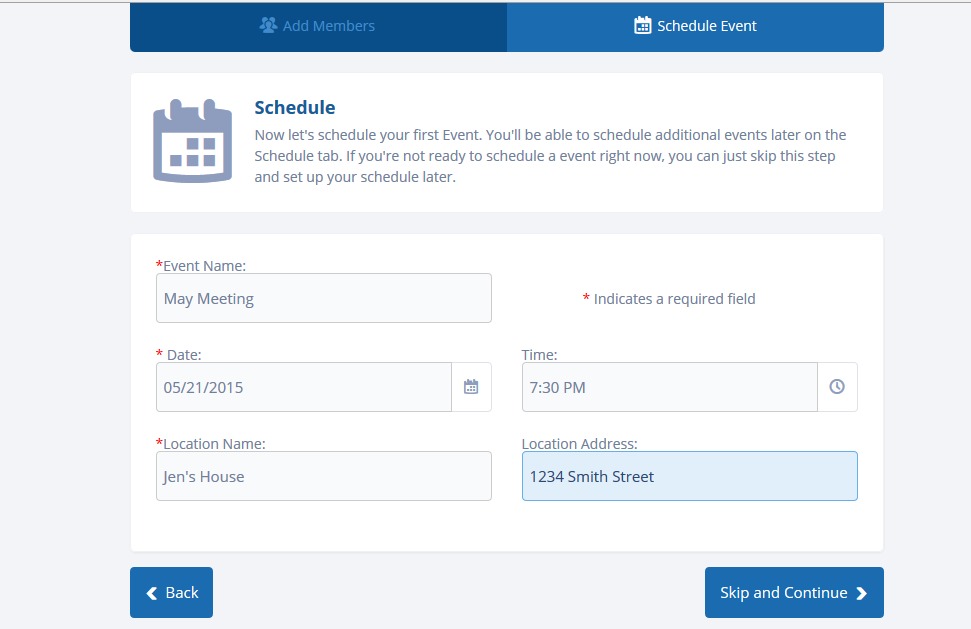Switch to the Add Members tab
This screenshot has width=971, height=629.
pyautogui.click(x=318, y=26)
